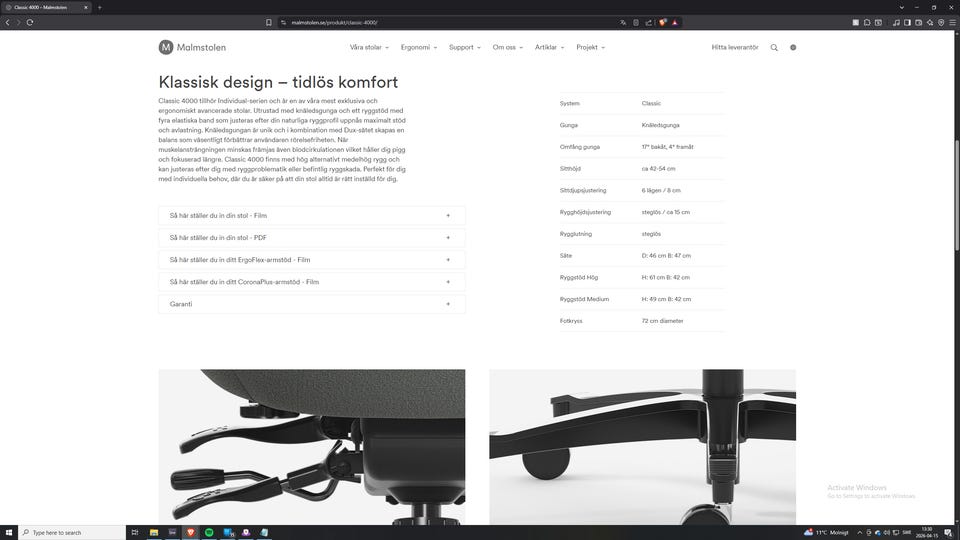Image resolution: width=960 pixels, height=540 pixels.
Task: Click the Leo AI sparkle icon
Action: pos(929,23)
